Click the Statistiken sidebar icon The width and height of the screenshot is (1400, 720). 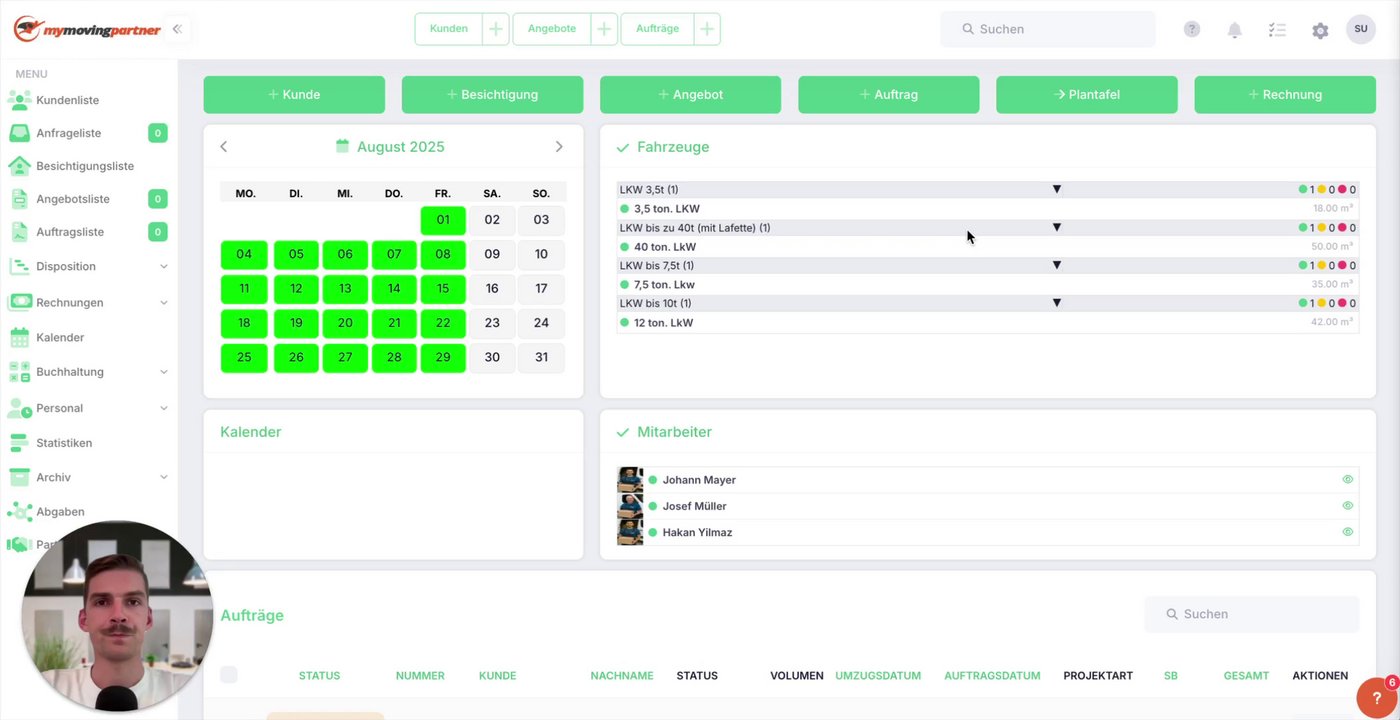tap(19, 443)
